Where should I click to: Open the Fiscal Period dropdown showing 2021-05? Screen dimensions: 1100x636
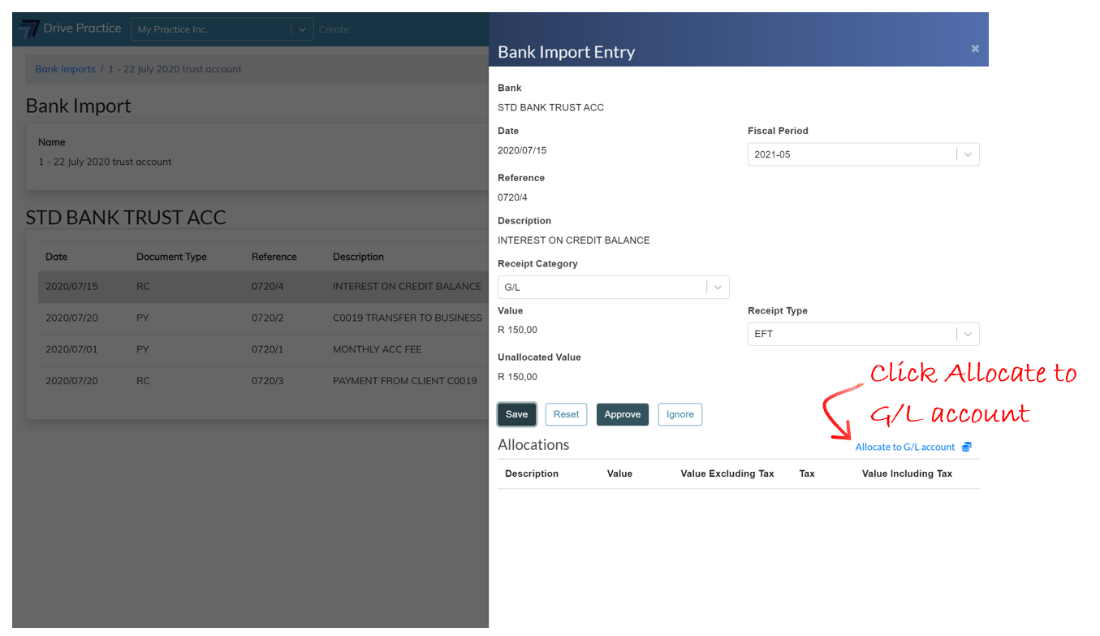(863, 154)
